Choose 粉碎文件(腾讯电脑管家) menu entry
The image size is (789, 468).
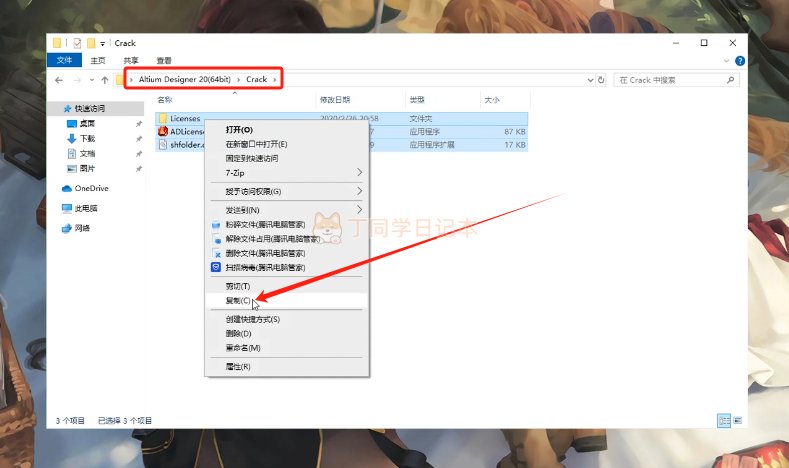pos(287,224)
